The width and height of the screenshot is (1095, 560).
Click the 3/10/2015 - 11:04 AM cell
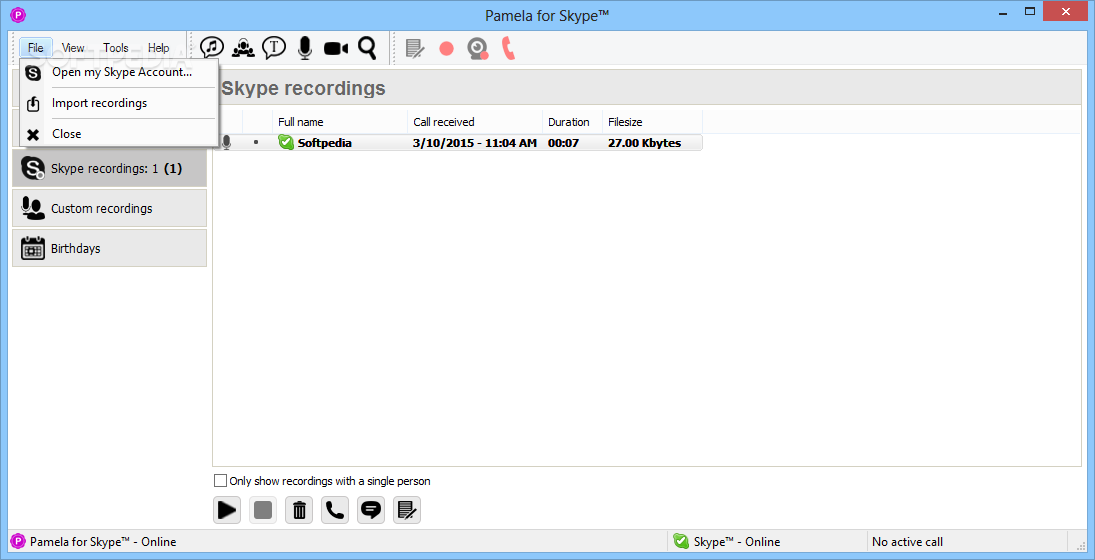click(475, 143)
